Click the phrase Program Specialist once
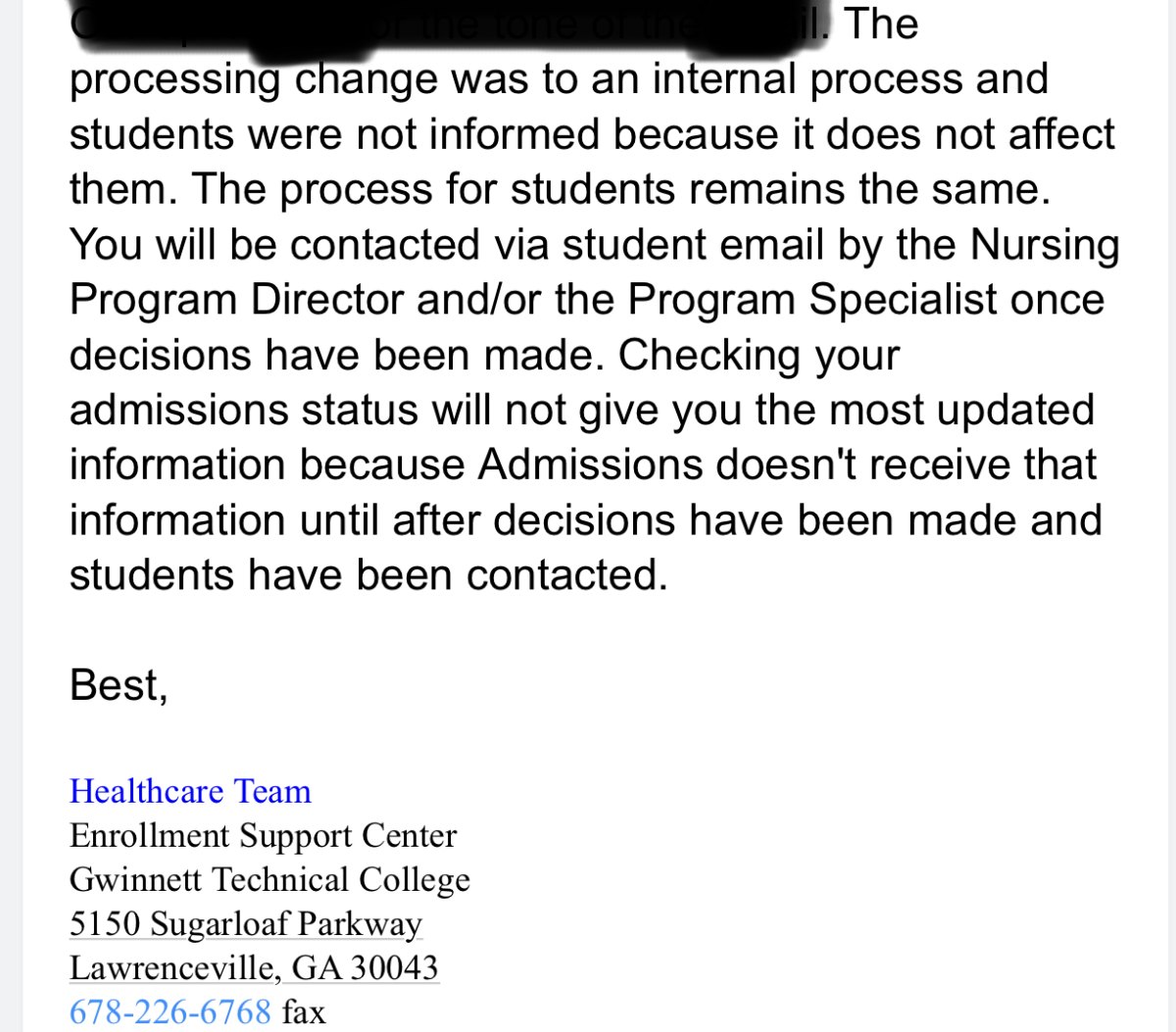The height and width of the screenshot is (1032, 1176). click(866, 300)
